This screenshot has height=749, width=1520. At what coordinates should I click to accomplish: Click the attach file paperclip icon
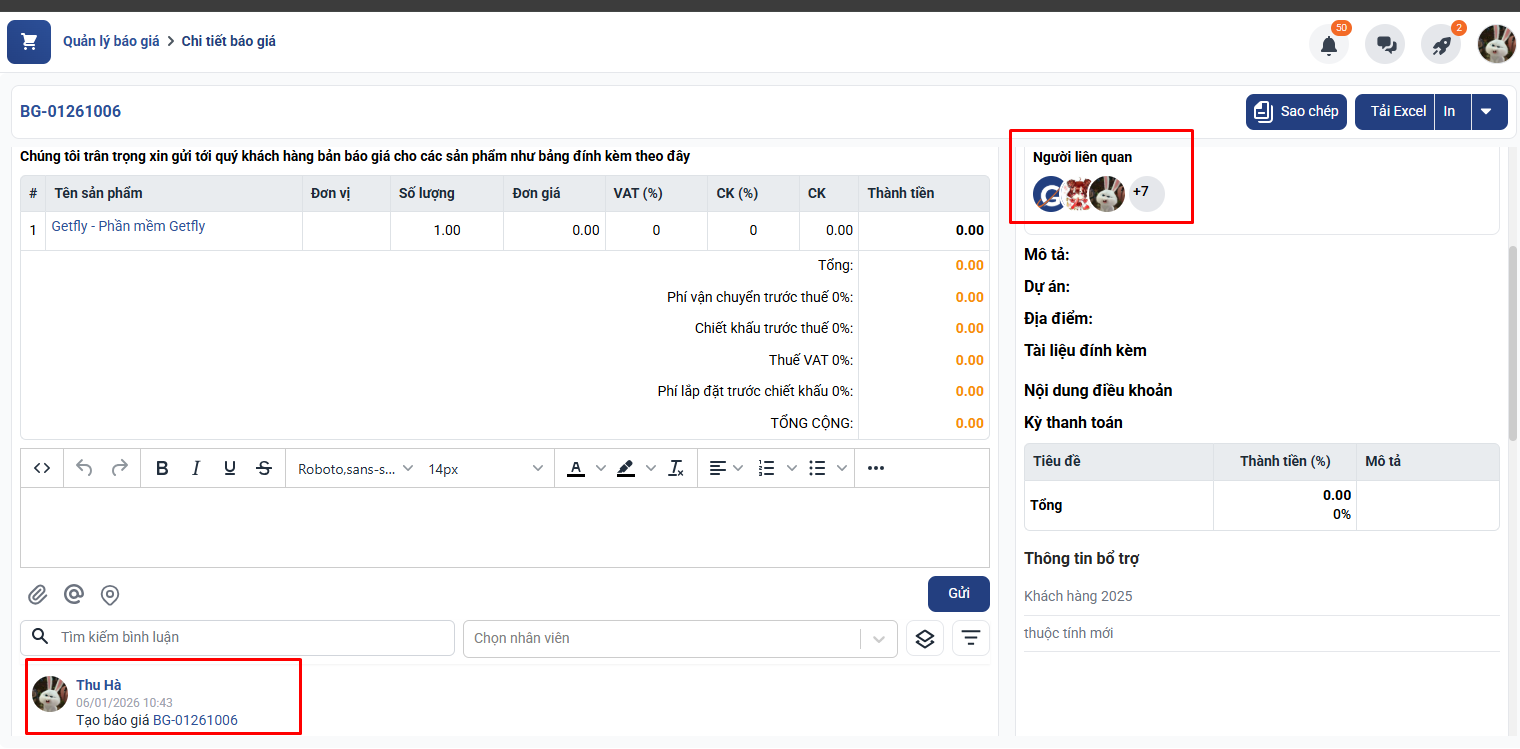coord(37,595)
